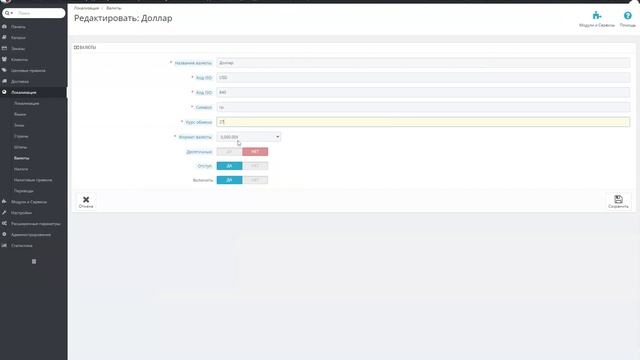
Task: Open the Налоги submenu item
Action: 21,169
